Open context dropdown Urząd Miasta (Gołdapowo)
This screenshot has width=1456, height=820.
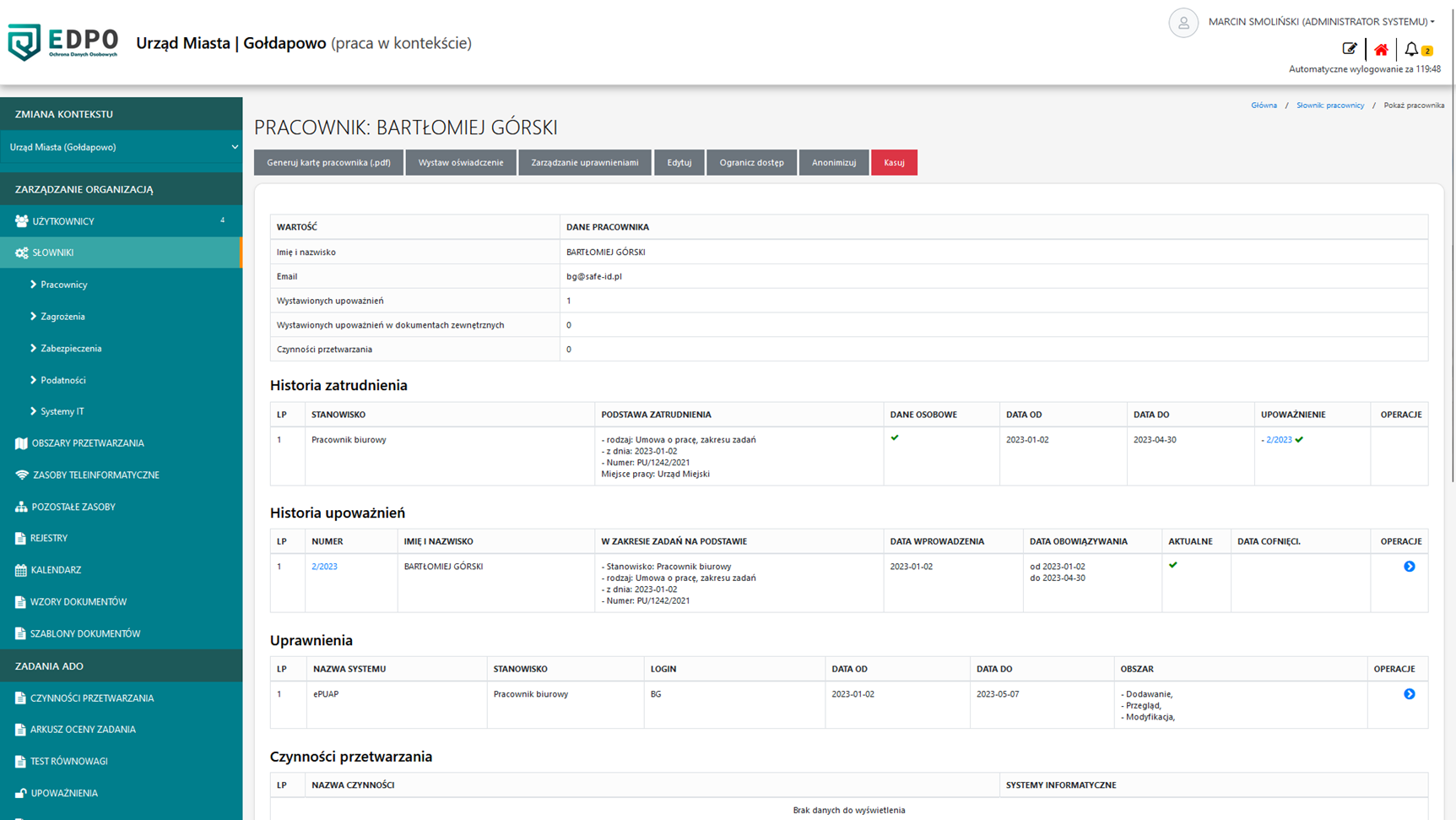122,147
